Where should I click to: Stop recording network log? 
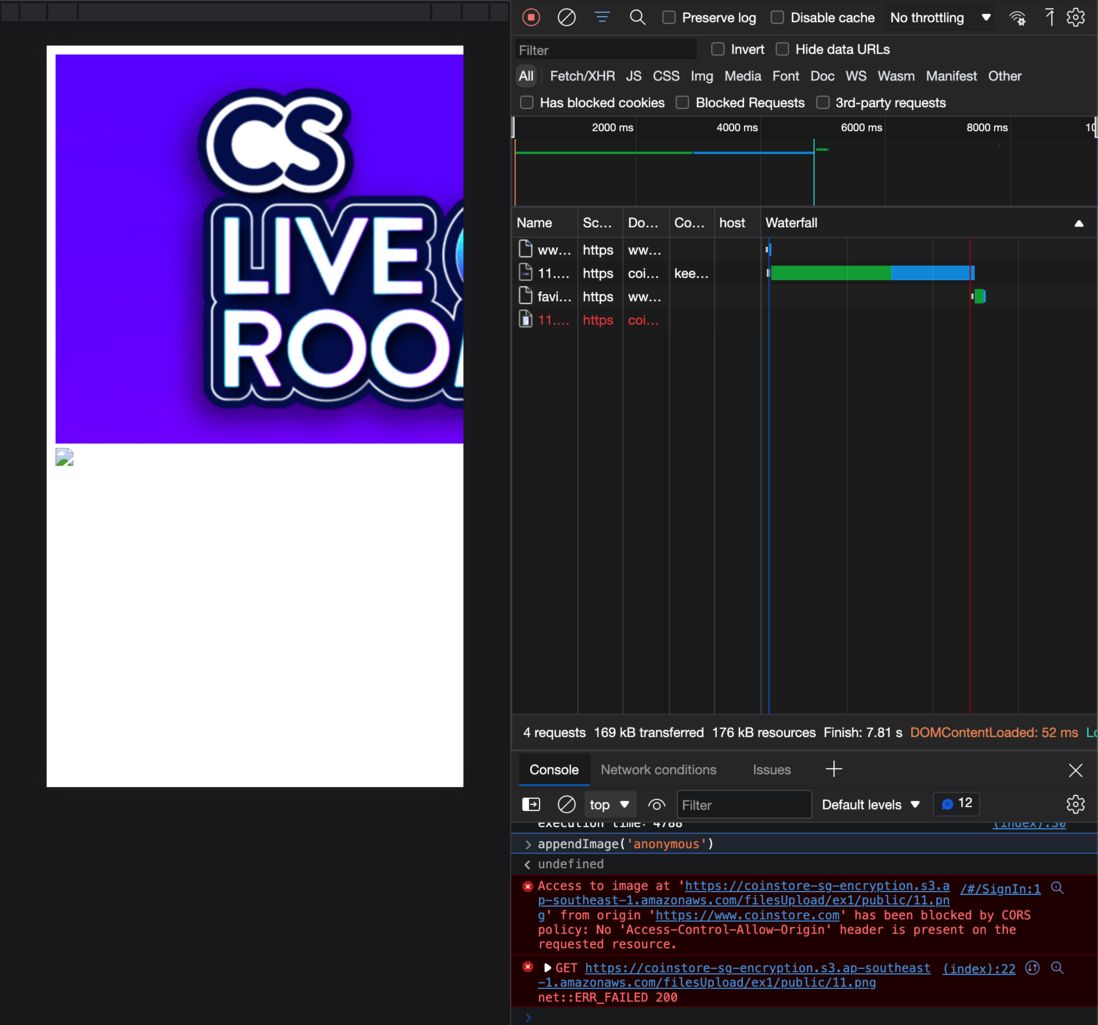531,18
